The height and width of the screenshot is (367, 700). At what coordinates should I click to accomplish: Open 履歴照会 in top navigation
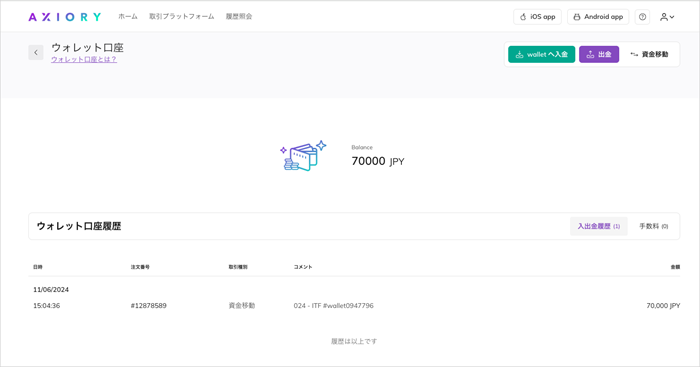239,17
